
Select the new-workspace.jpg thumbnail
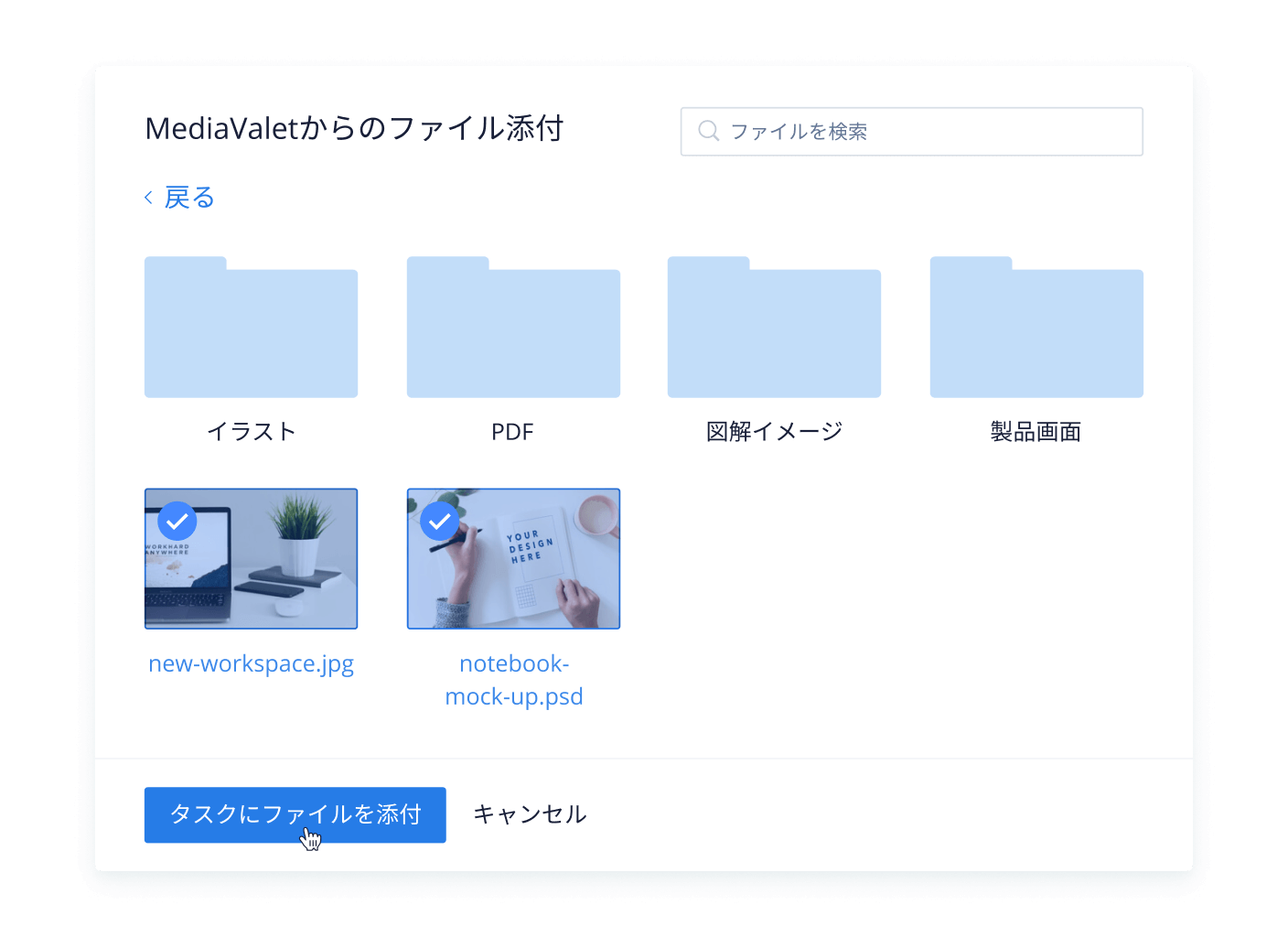point(251,558)
